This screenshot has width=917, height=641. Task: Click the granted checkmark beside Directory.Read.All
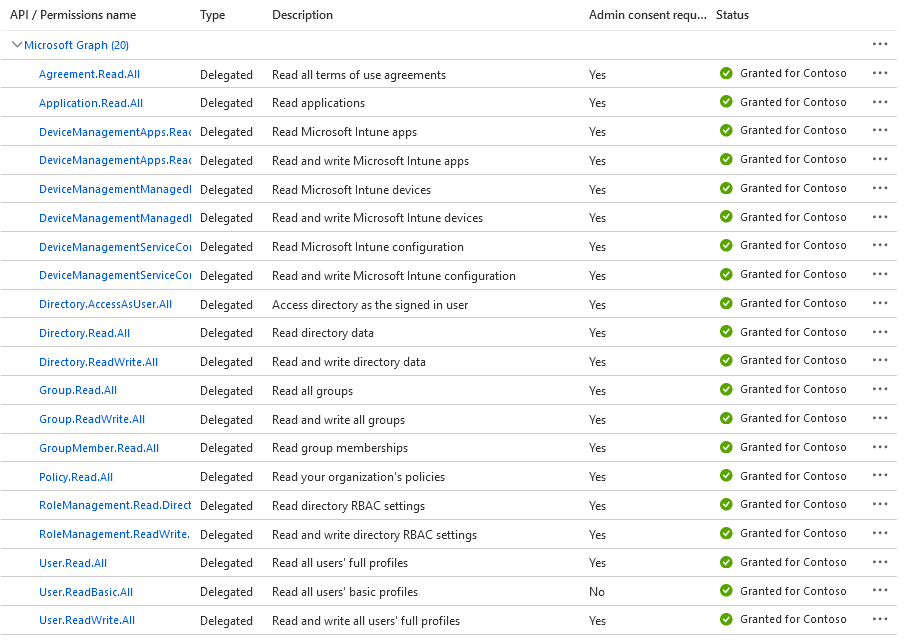tap(726, 332)
